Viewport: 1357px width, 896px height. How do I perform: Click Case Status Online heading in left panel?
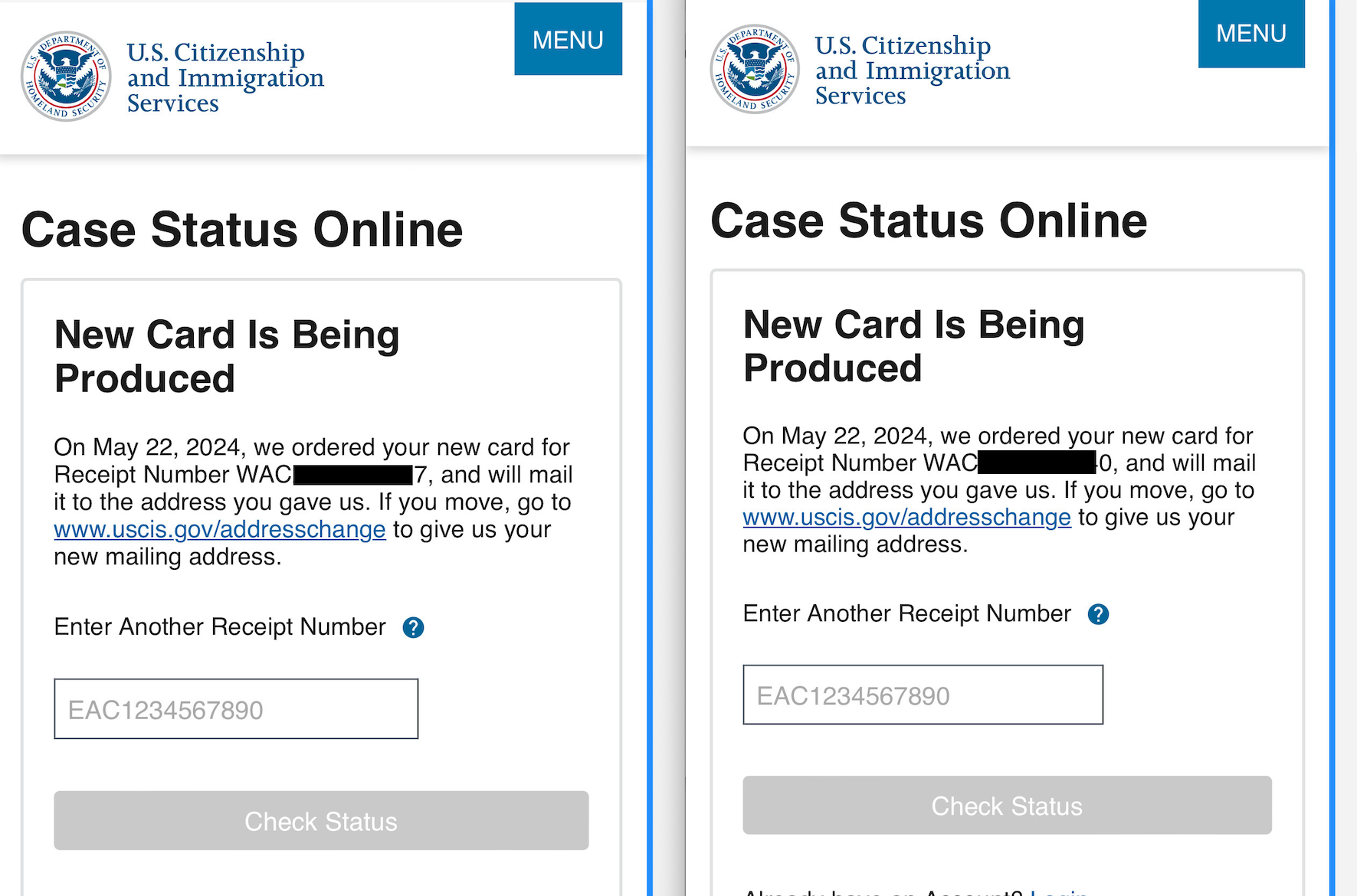[x=242, y=230]
